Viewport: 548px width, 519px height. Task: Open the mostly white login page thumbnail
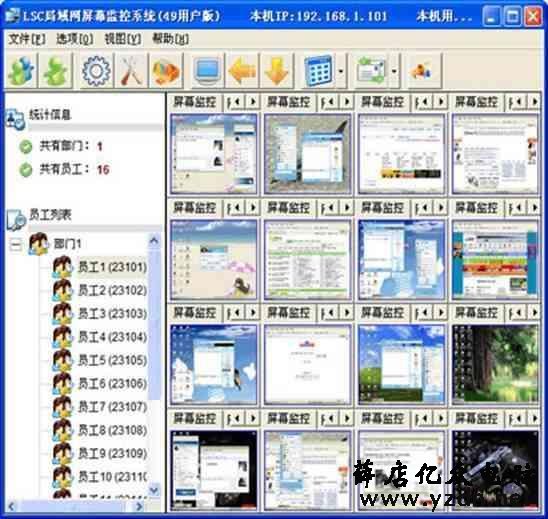click(x=308, y=365)
